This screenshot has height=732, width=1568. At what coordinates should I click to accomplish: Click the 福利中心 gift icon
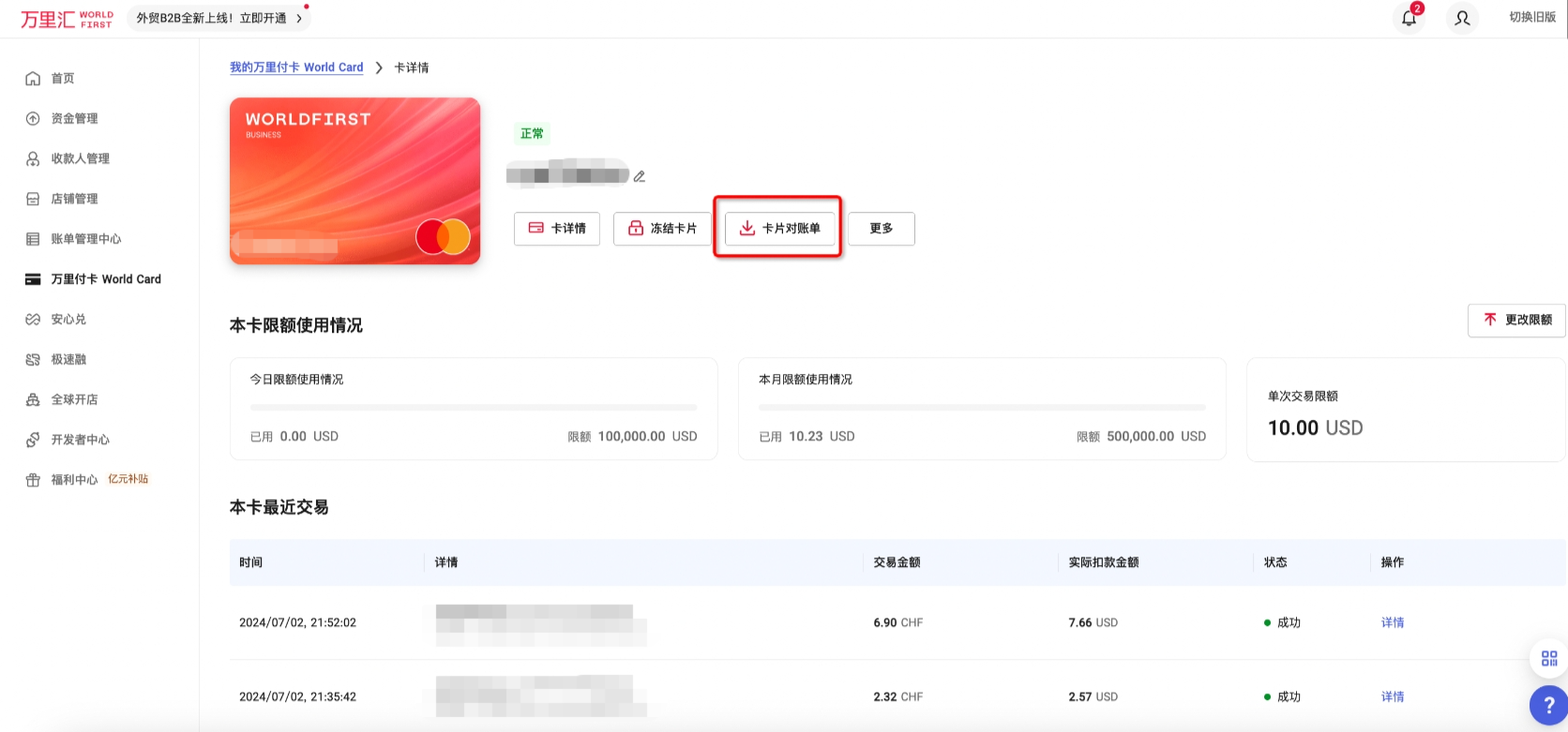33,480
